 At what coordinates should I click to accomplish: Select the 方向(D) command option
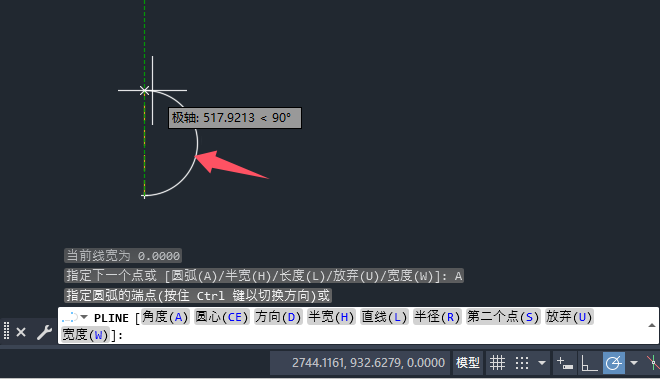(x=278, y=317)
